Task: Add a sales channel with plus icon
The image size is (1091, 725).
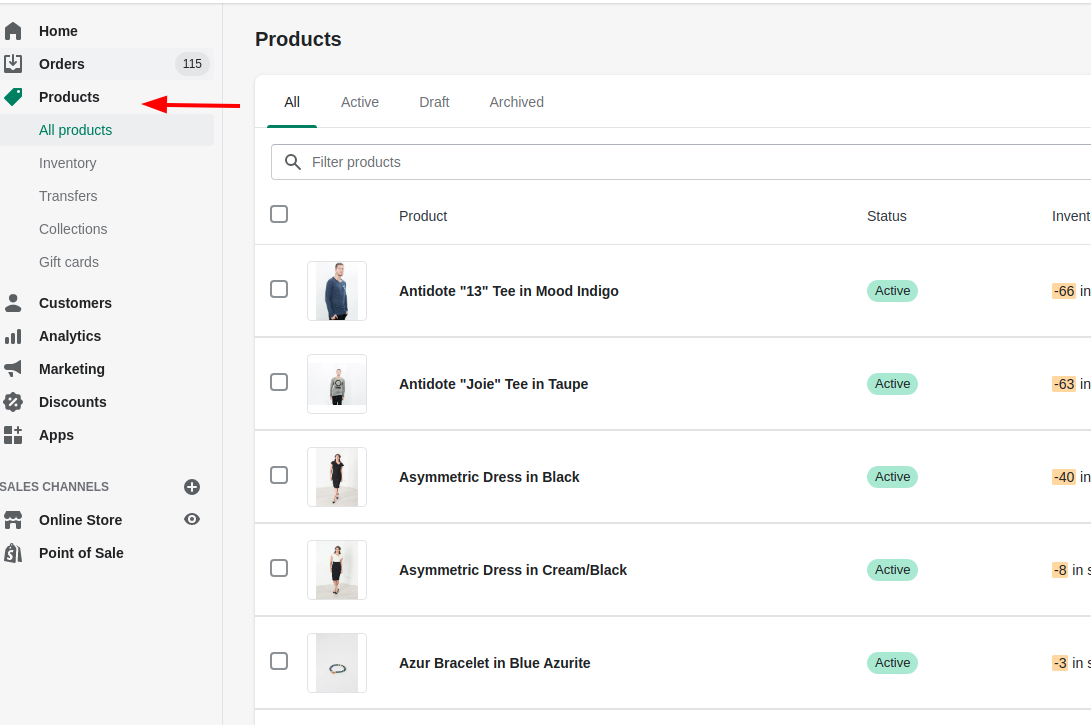Action: pos(192,487)
